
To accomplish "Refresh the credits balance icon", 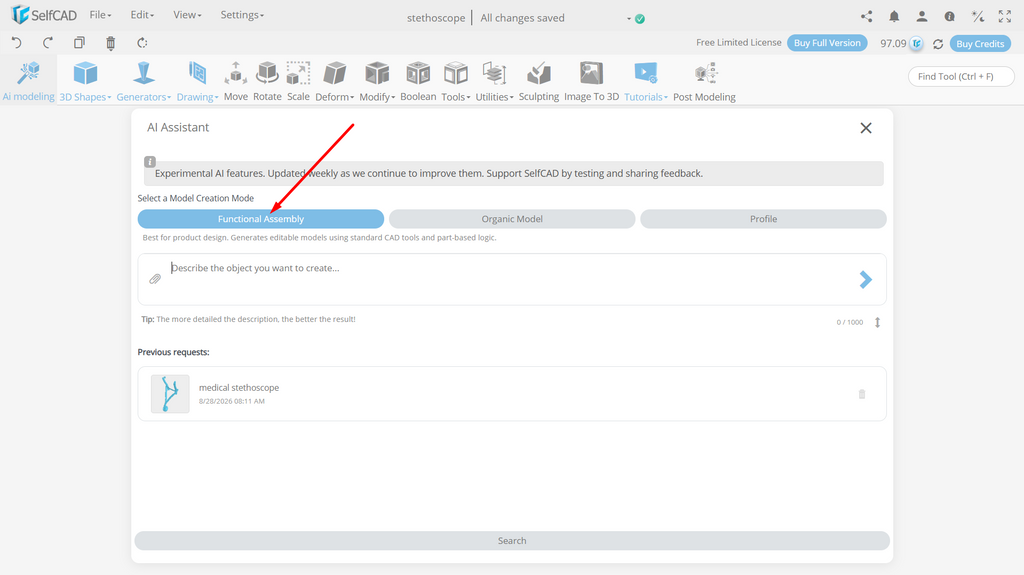I will (x=938, y=44).
